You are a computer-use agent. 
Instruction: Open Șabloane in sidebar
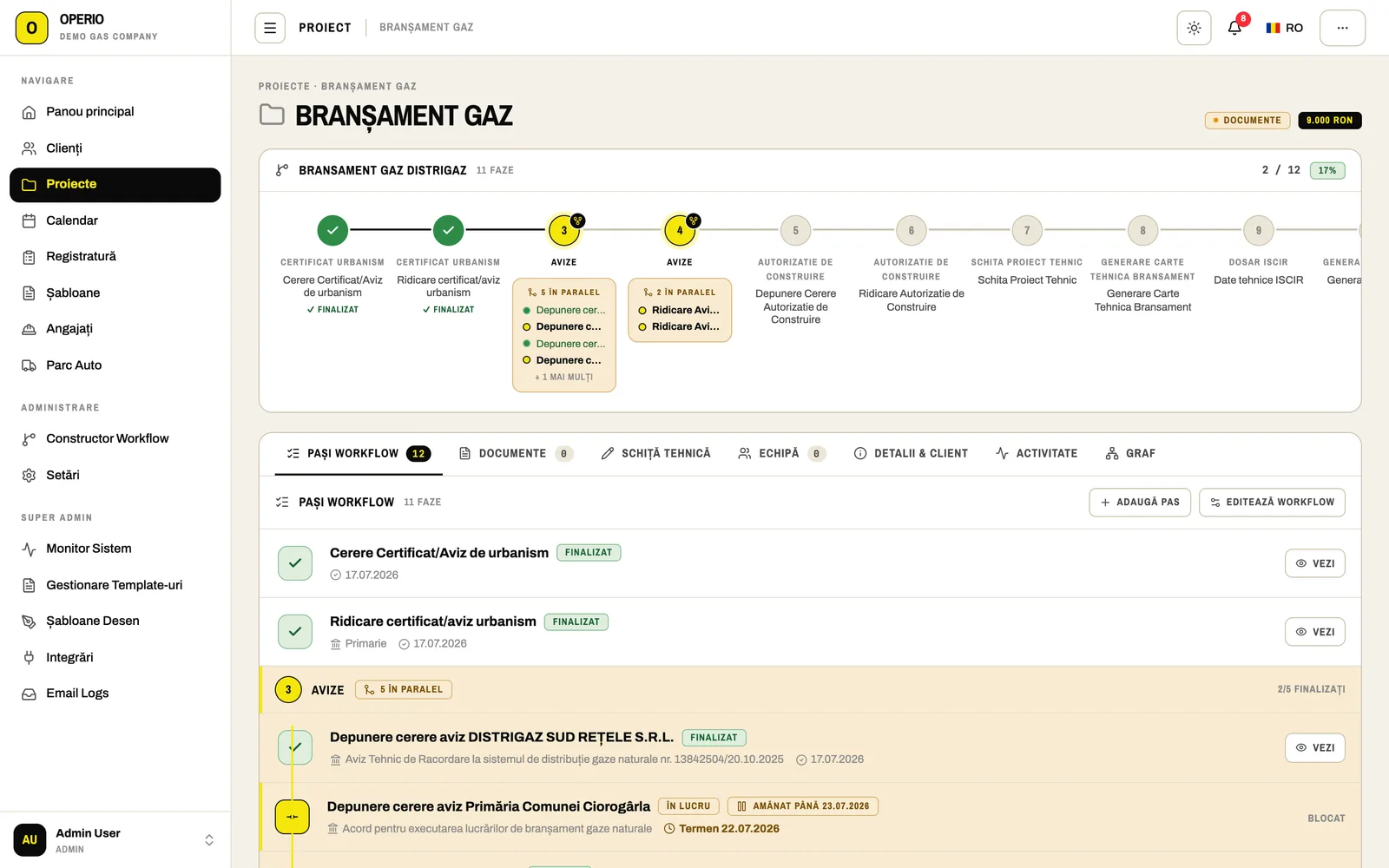click(115, 293)
